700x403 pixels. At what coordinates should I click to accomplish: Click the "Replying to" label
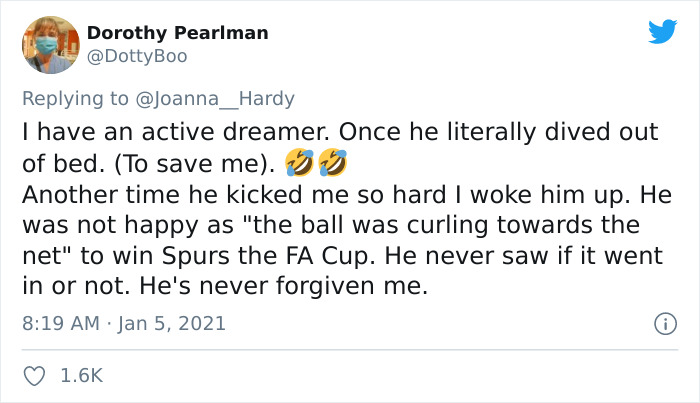click(x=73, y=98)
